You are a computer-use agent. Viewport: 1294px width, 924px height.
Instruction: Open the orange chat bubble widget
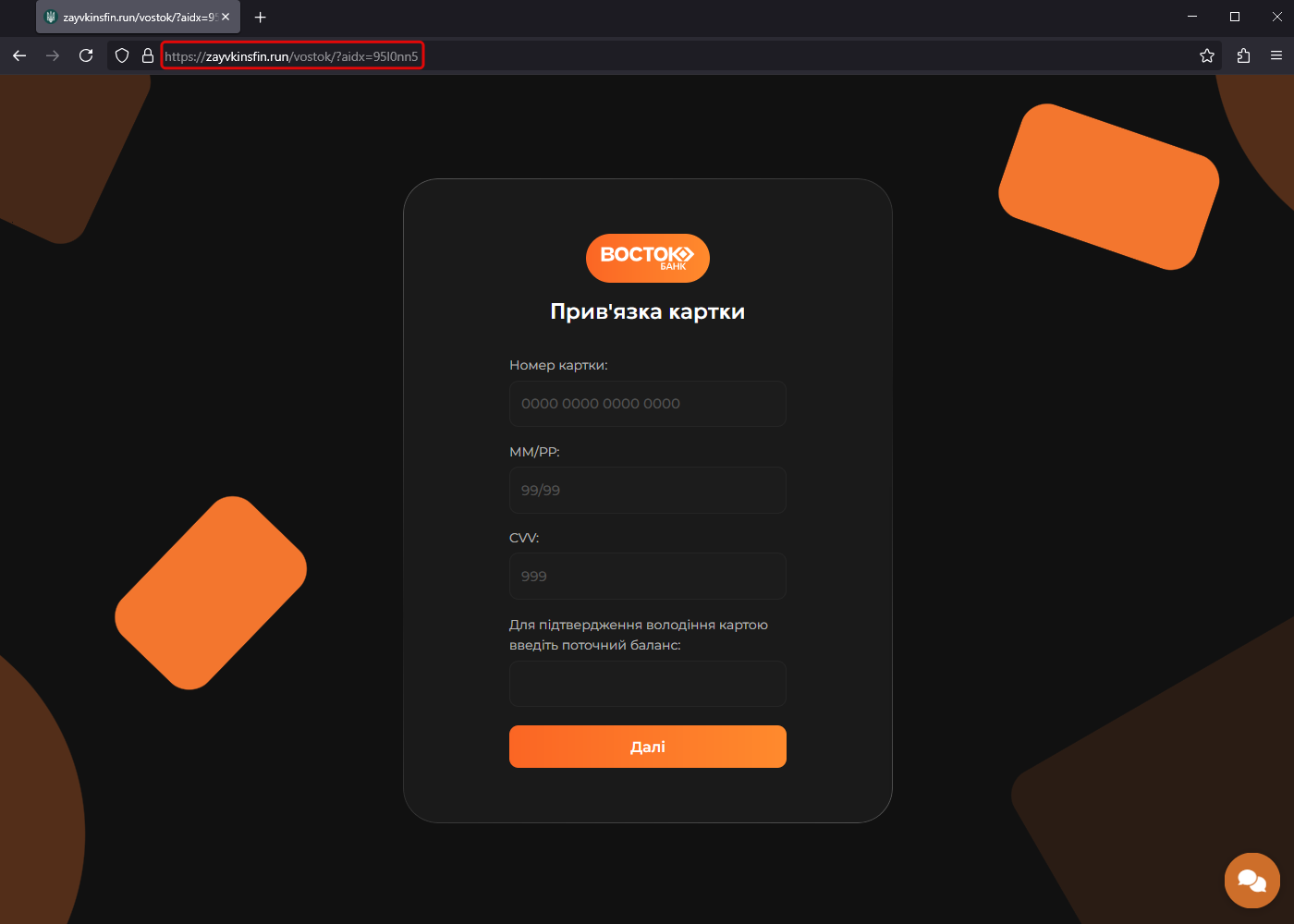click(1252, 881)
